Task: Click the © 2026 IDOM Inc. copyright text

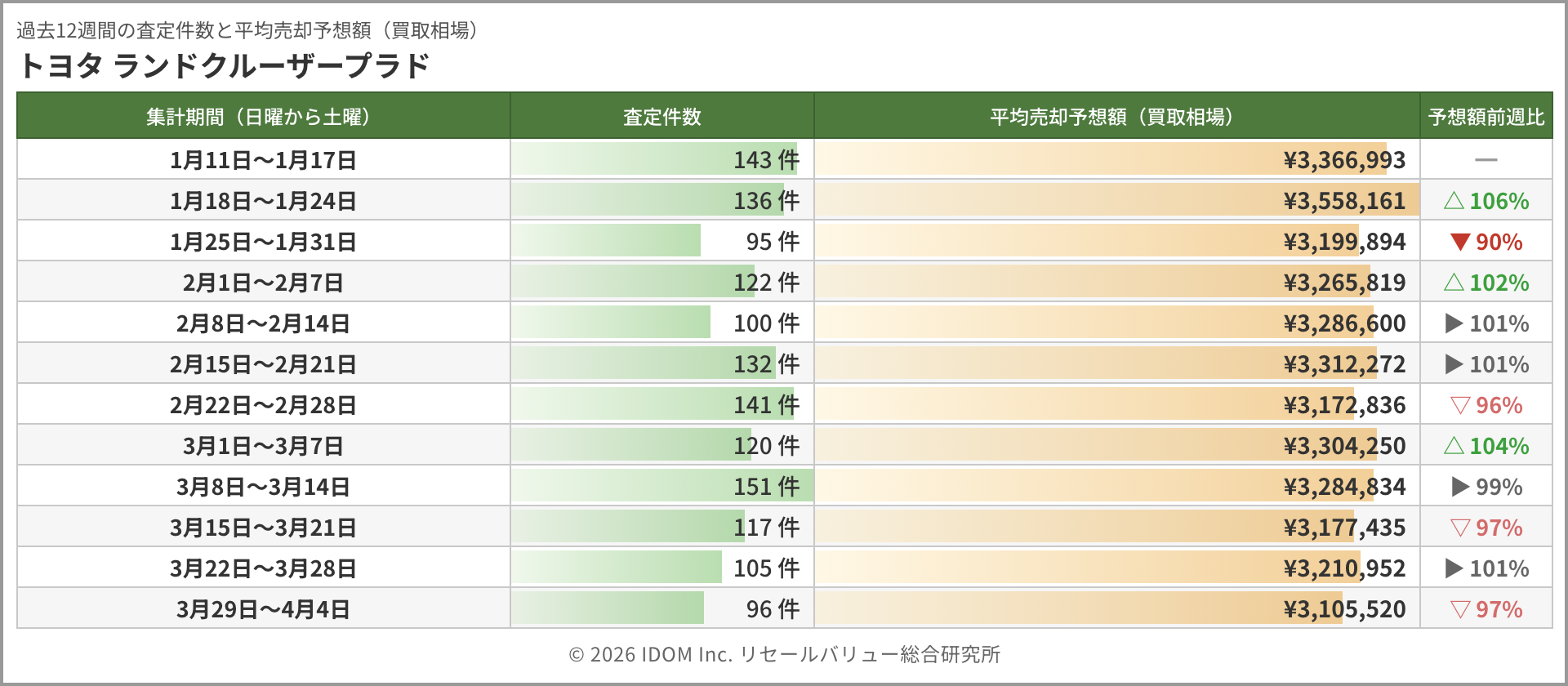Action: coord(784,654)
